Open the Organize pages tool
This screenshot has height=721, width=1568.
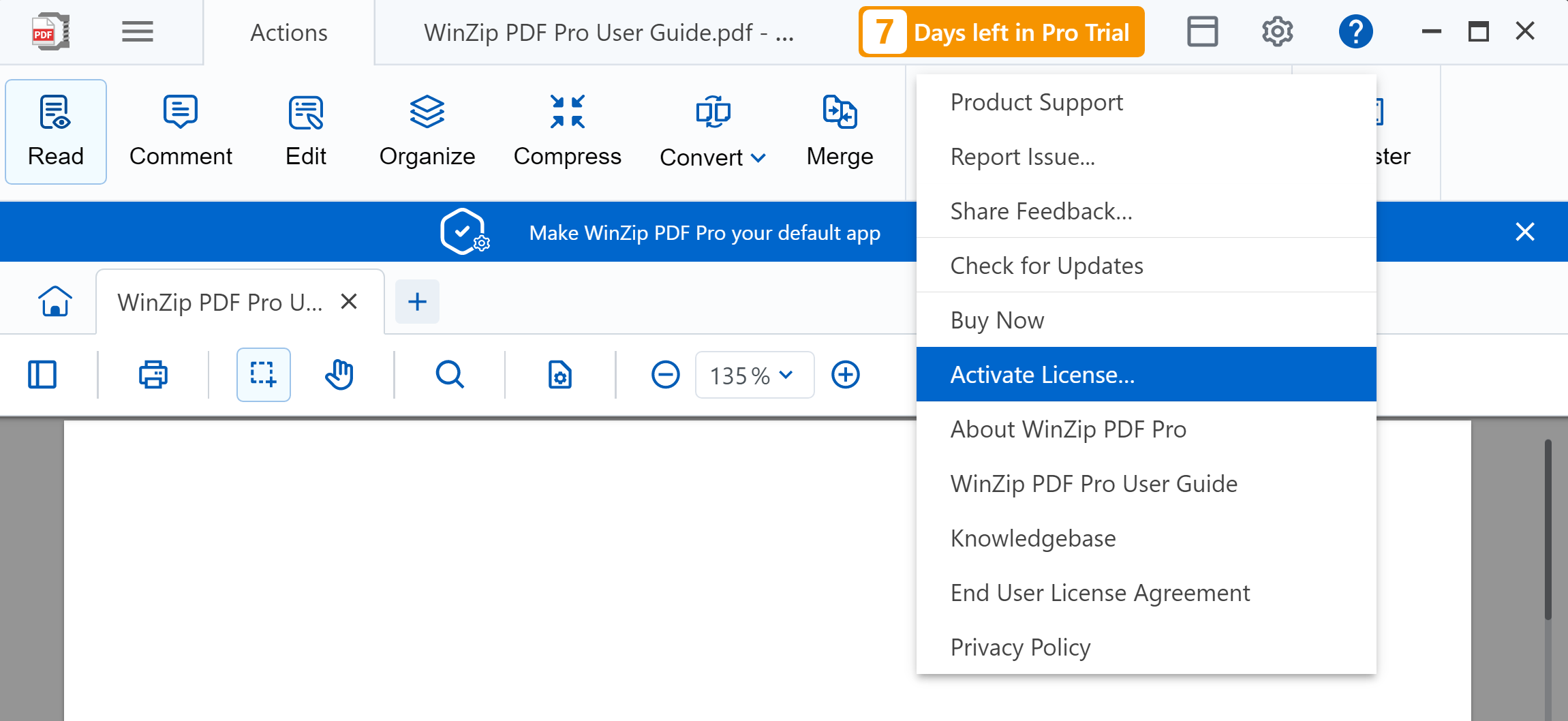point(427,132)
